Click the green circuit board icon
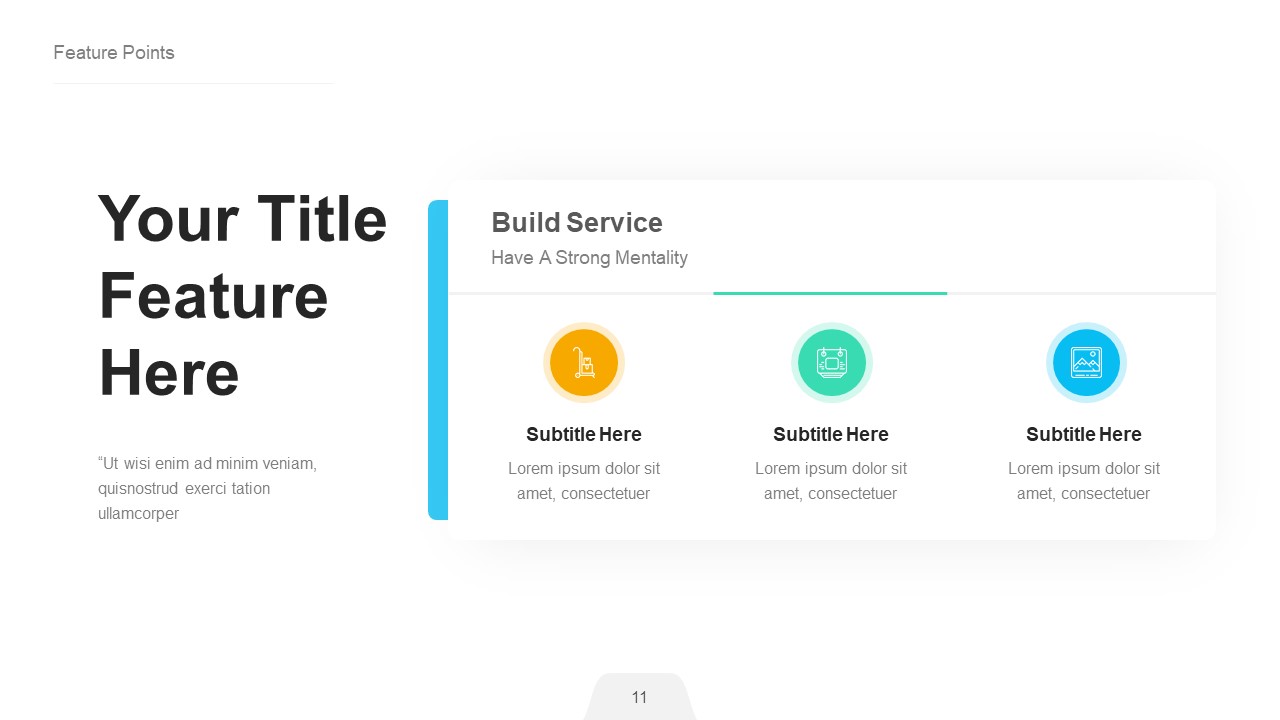The height and width of the screenshot is (720, 1280). point(831,362)
